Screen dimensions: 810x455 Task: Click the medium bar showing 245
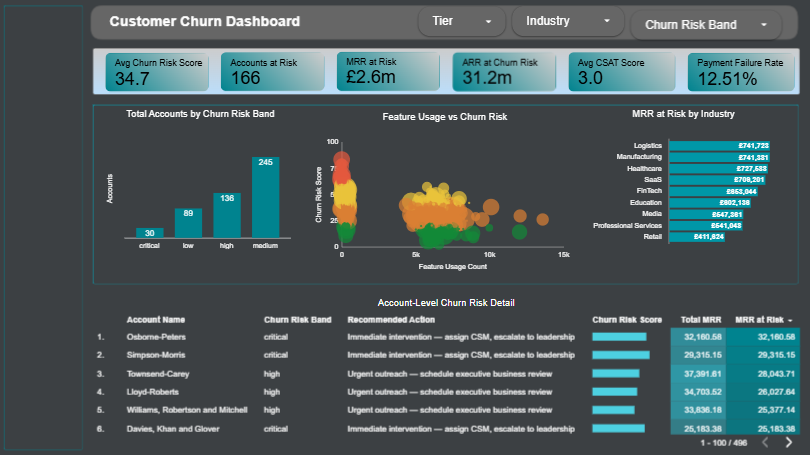pyautogui.click(x=266, y=197)
